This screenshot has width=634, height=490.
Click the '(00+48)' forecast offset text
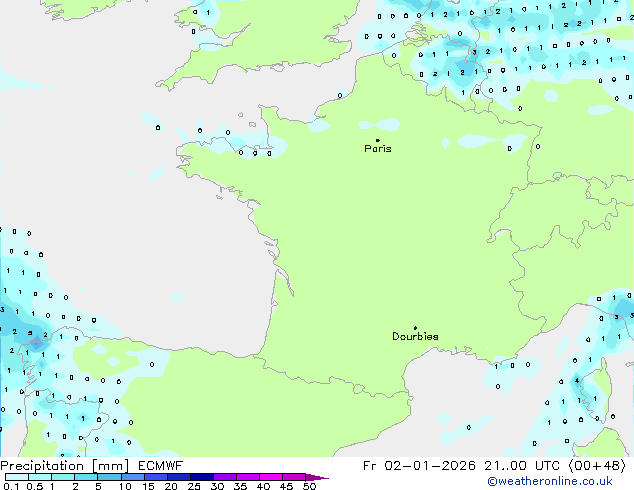click(597, 466)
